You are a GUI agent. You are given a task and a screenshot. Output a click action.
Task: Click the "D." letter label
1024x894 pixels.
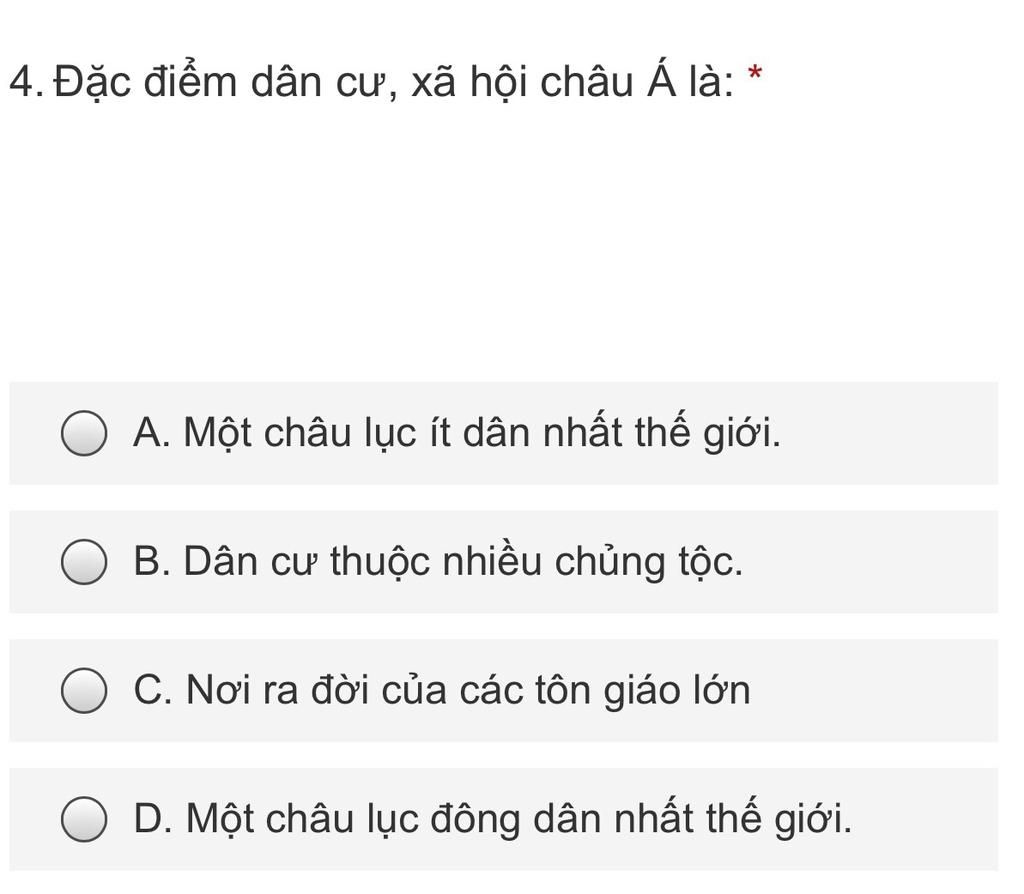[153, 818]
